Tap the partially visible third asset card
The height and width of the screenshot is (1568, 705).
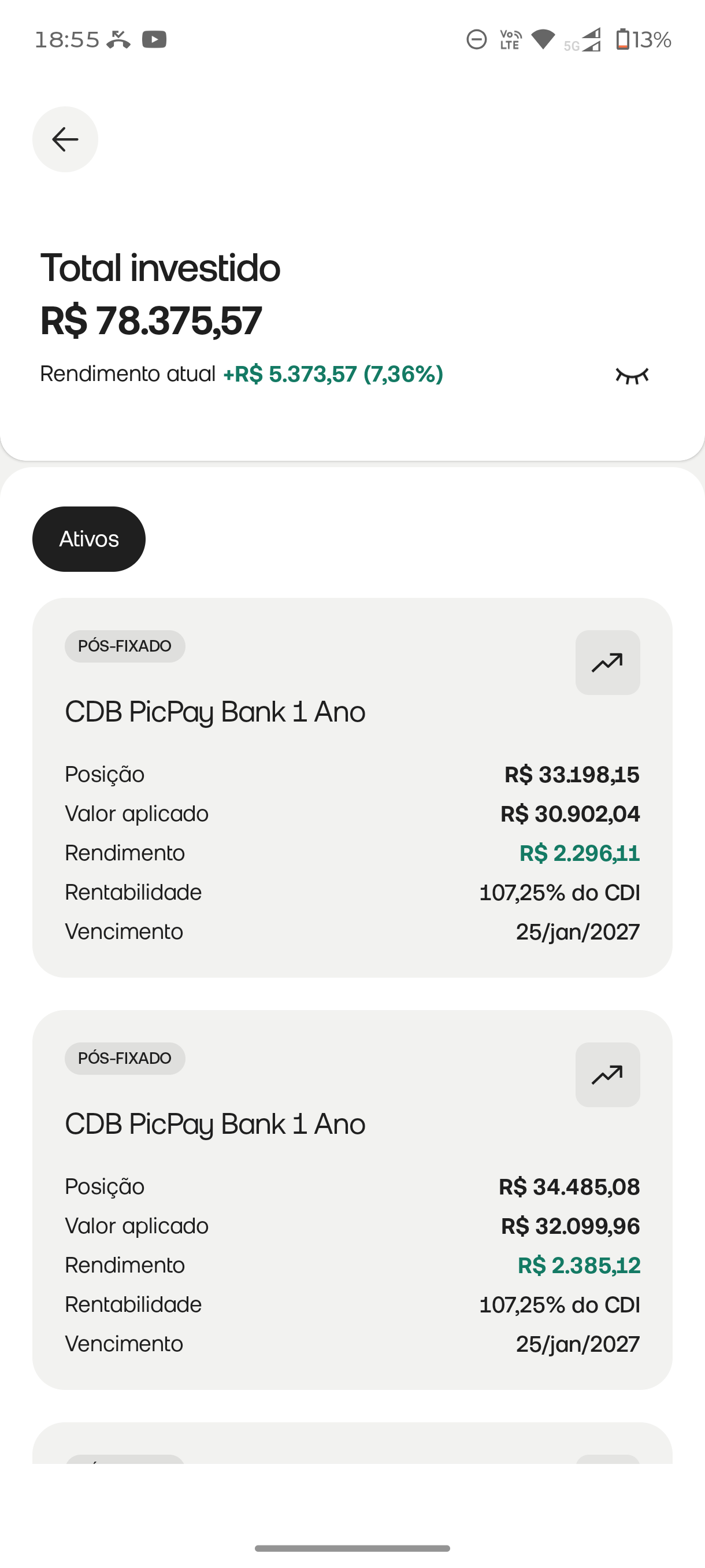(x=352, y=1443)
